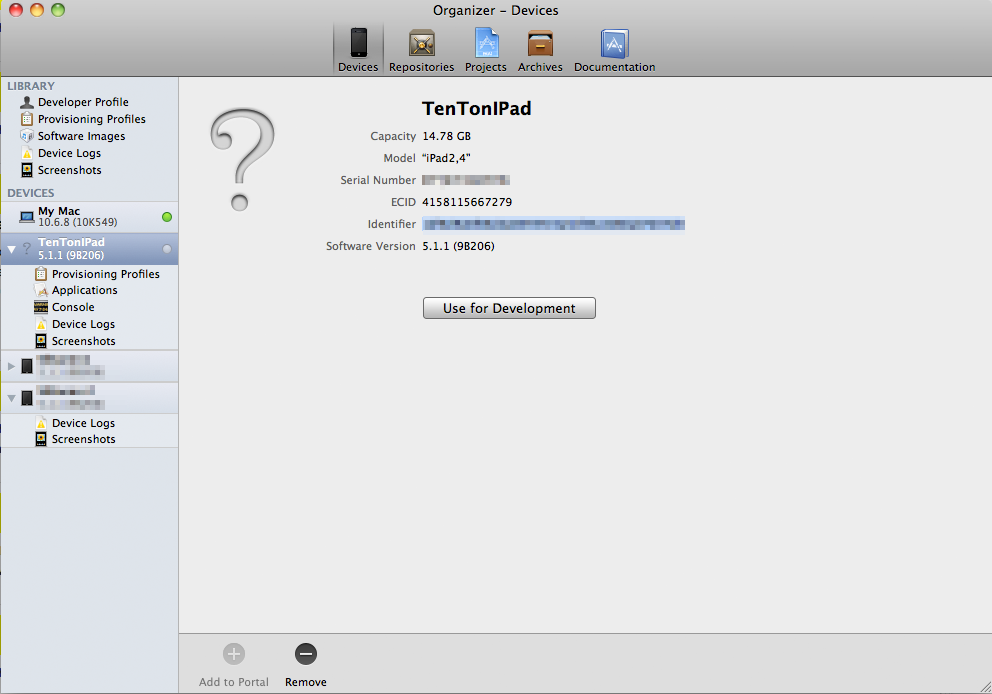Viewport: 992px width, 694px height.
Task: Click the large question mark device image
Action: (x=242, y=159)
